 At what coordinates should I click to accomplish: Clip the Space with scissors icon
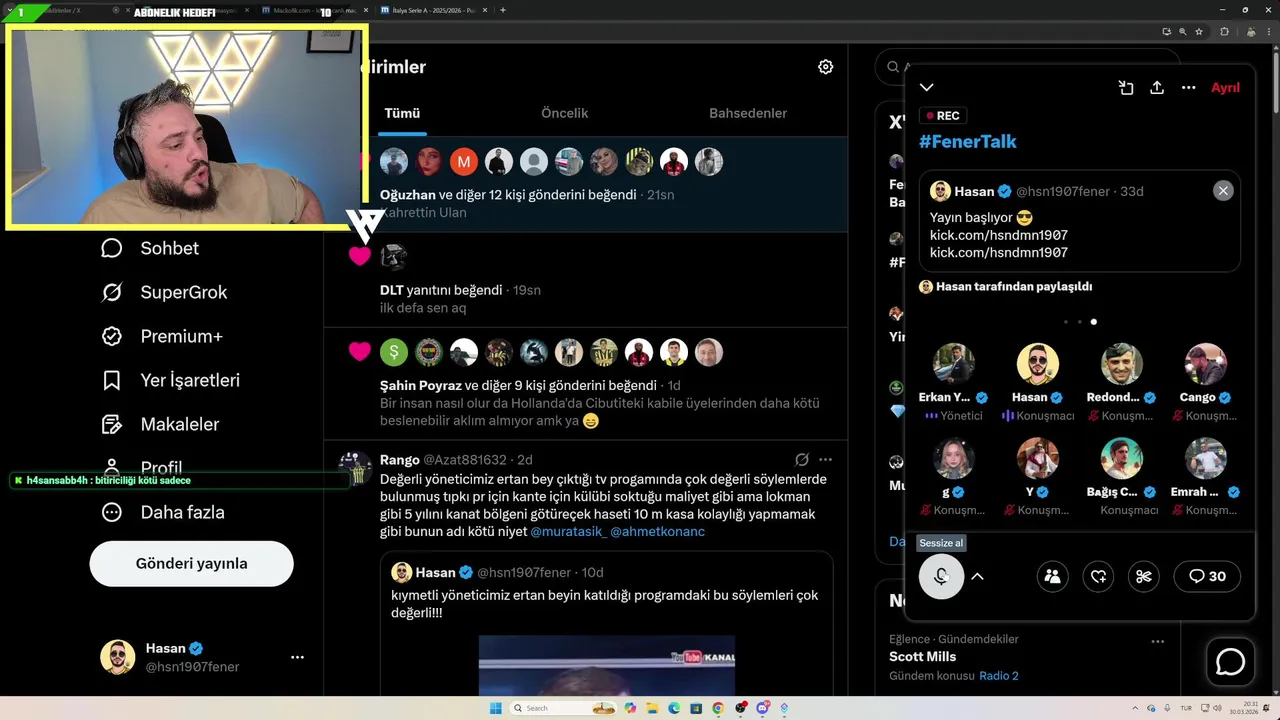[x=1144, y=576]
